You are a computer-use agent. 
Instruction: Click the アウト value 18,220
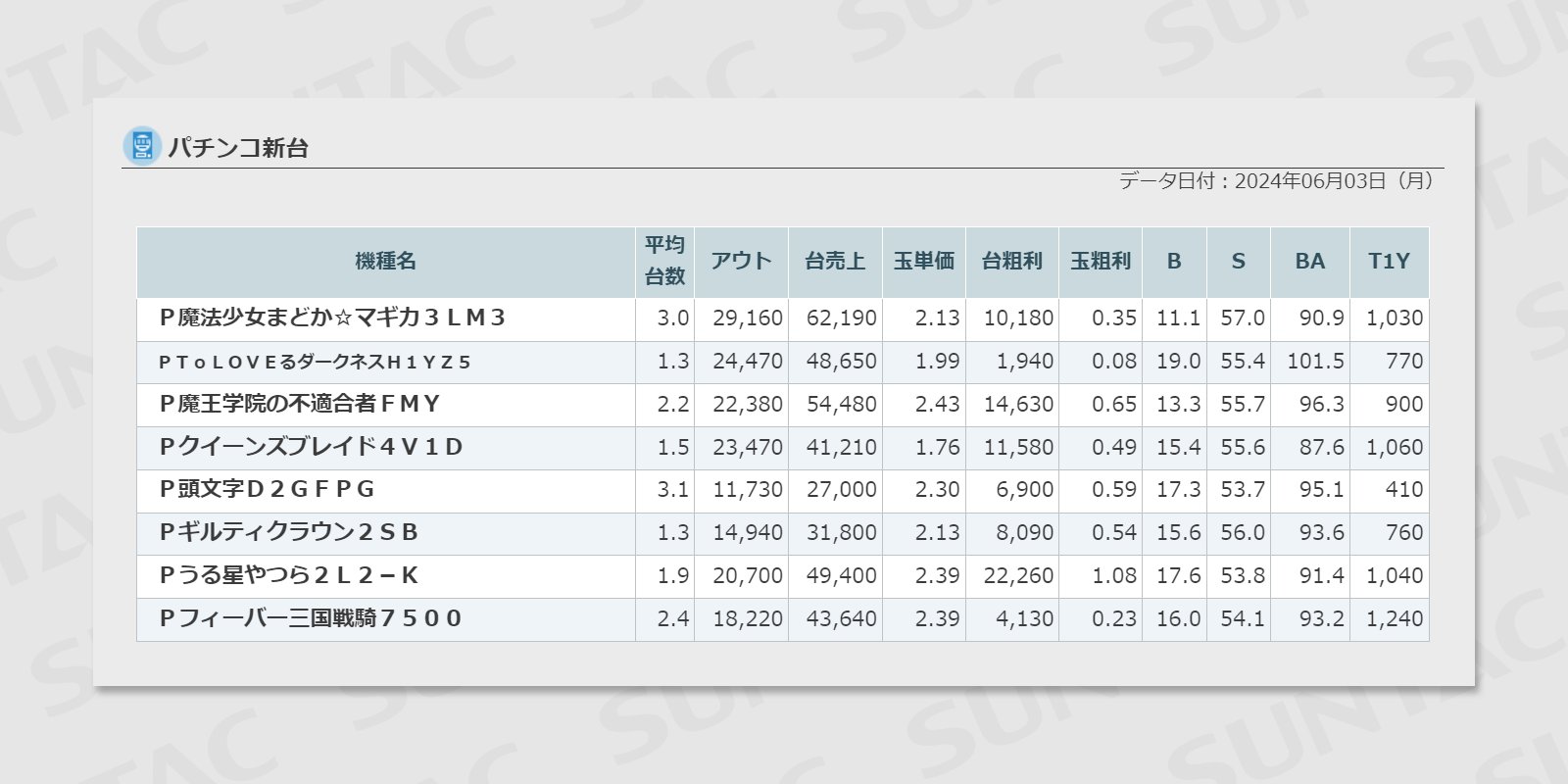748,618
